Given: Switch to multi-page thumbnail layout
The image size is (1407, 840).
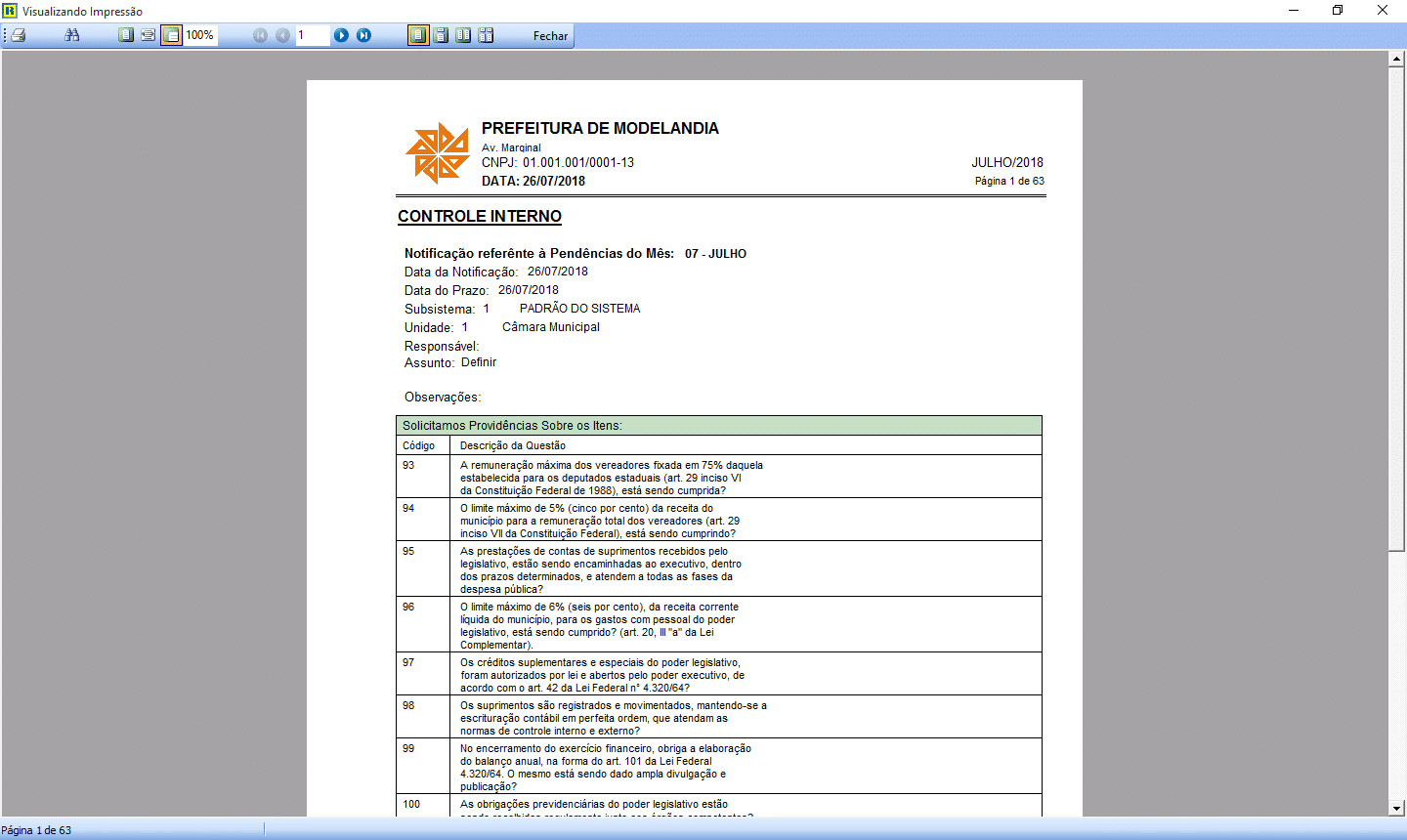Looking at the screenshot, I should 486,35.
